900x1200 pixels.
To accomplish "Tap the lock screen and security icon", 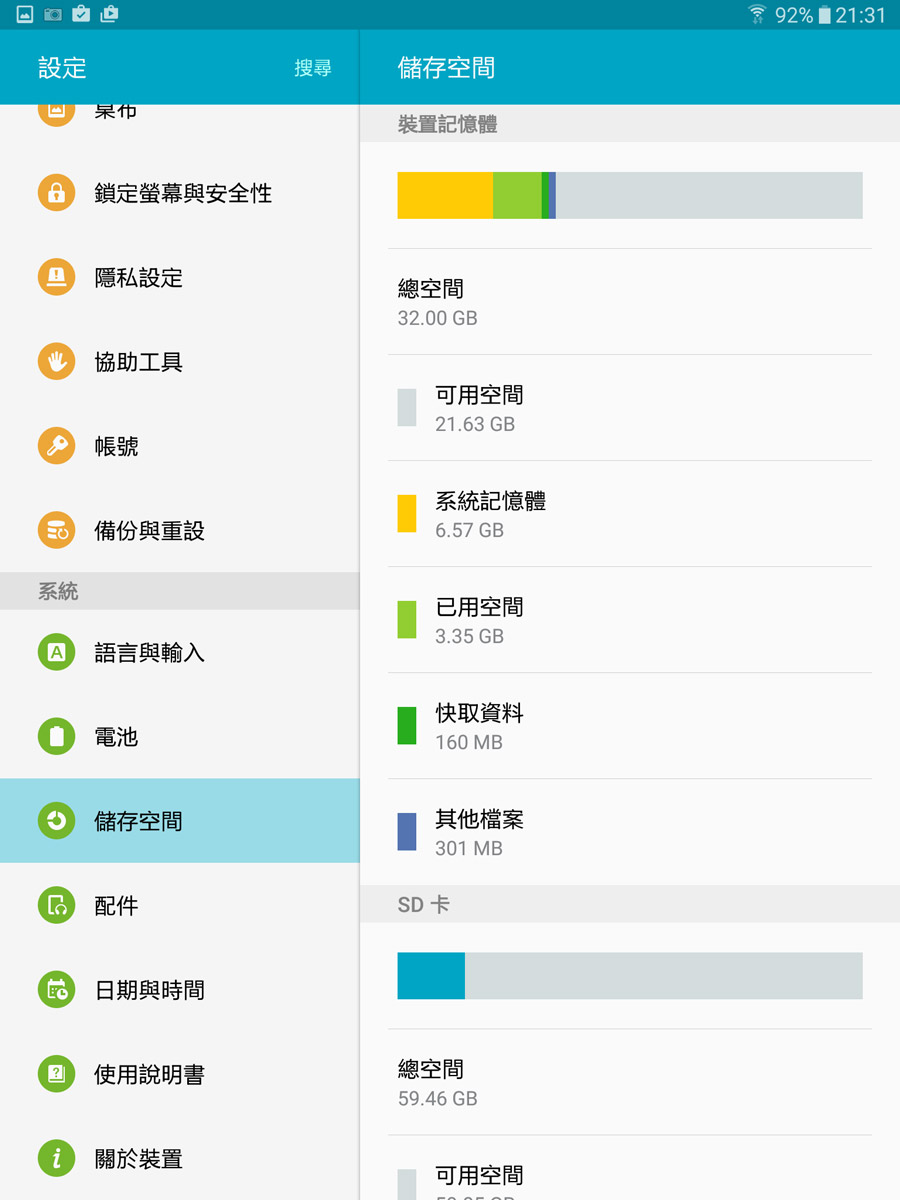I will point(57,193).
